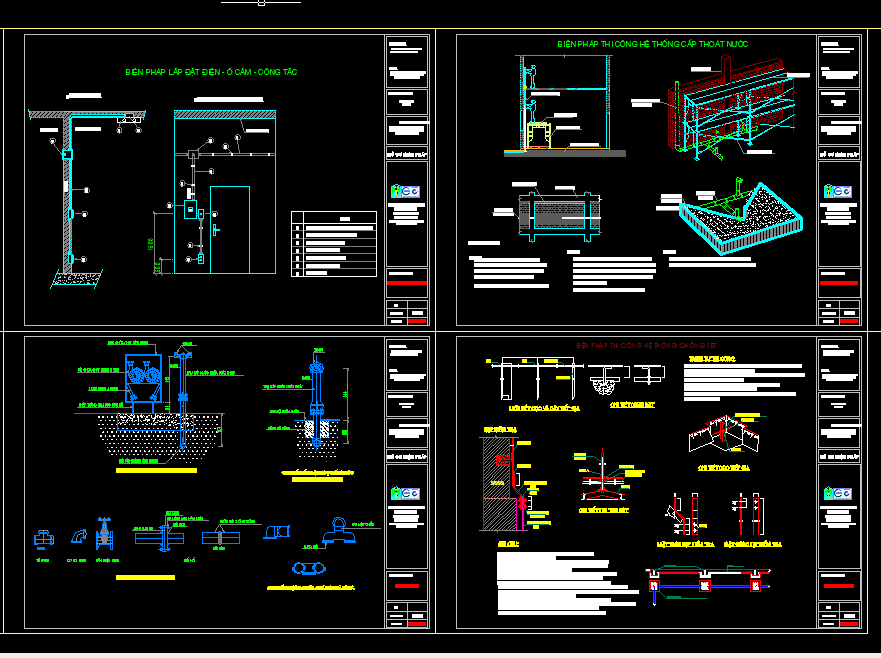Select the ceiling junction box on the conduit
This screenshot has width=881, height=658.
tap(190, 154)
